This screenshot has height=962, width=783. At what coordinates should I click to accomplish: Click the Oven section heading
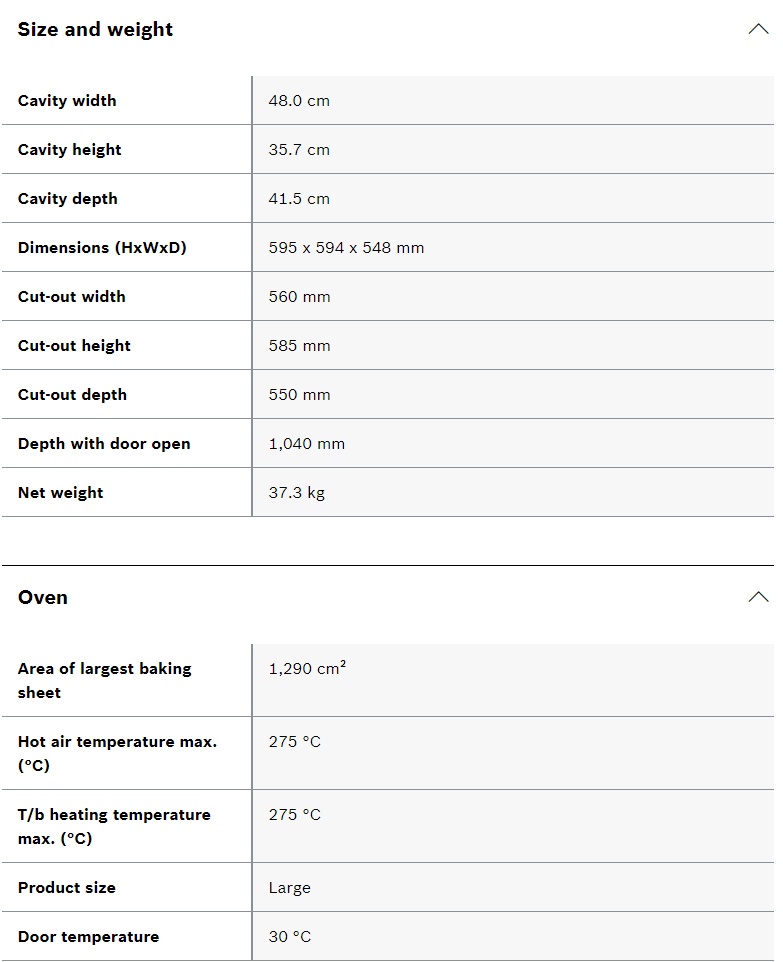(43, 597)
